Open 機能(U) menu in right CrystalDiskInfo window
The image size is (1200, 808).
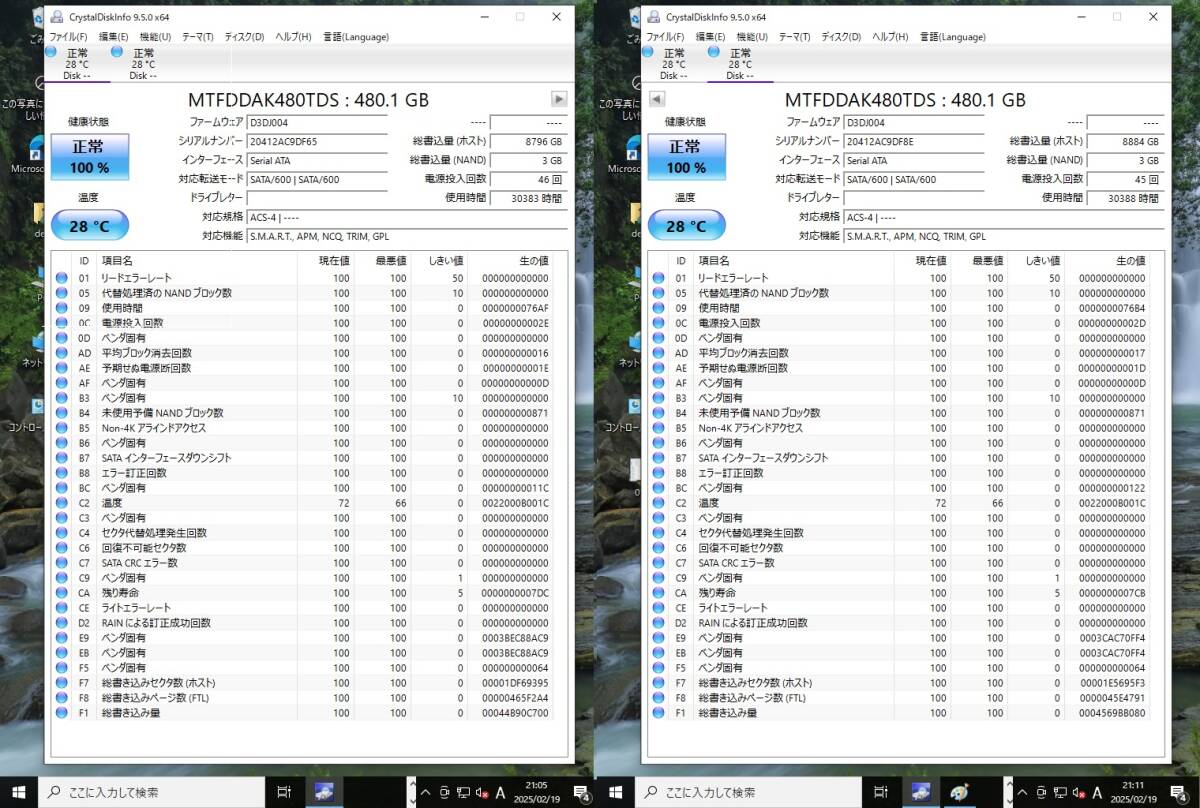(x=752, y=37)
